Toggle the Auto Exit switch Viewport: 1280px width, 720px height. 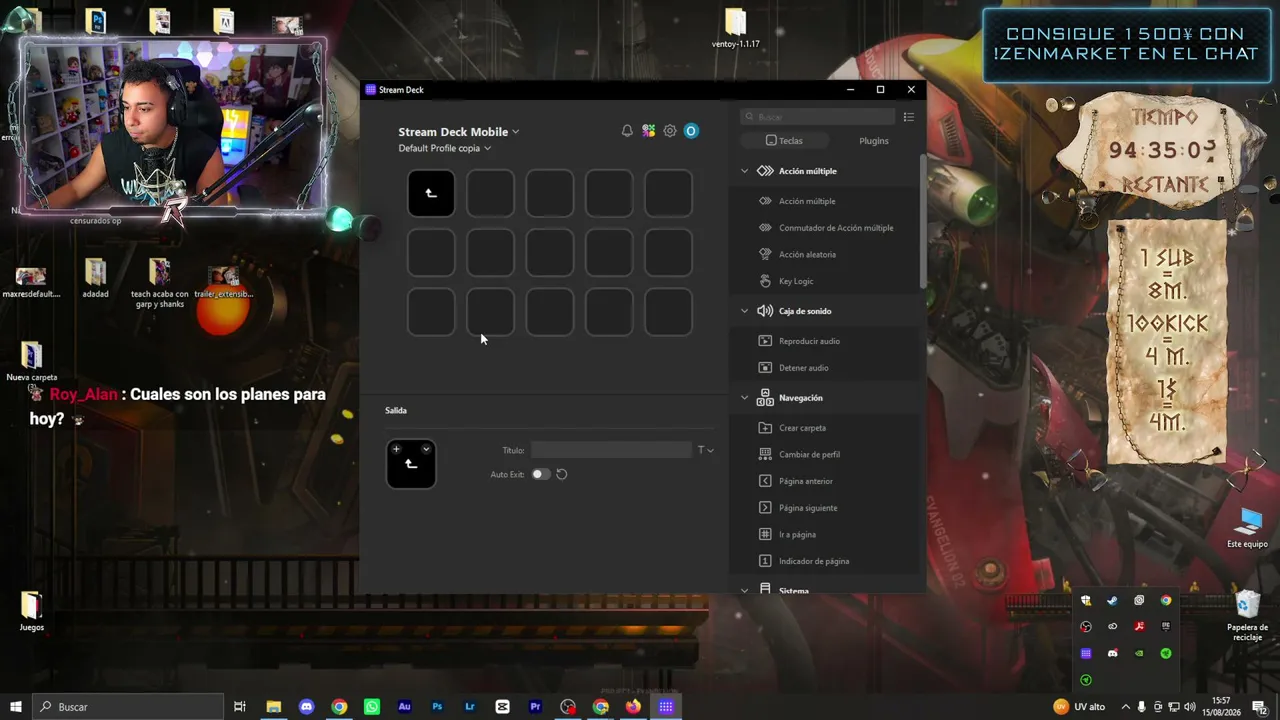tap(540, 474)
